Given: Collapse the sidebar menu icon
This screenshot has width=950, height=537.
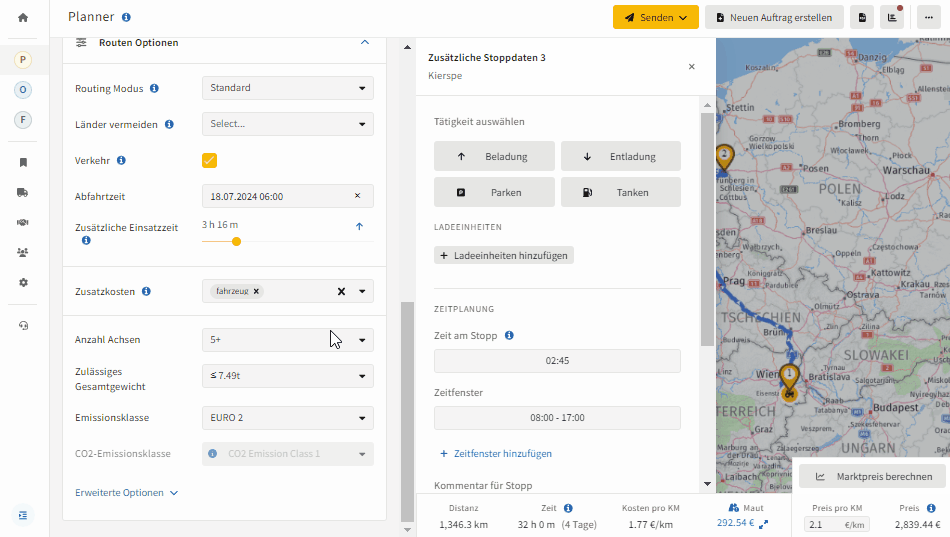Looking at the screenshot, I should coord(23,515).
